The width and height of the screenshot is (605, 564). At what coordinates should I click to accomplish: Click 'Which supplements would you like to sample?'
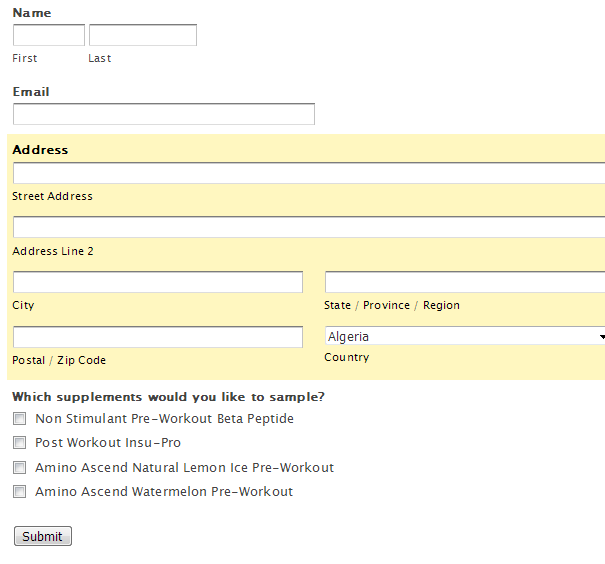[x=169, y=397]
